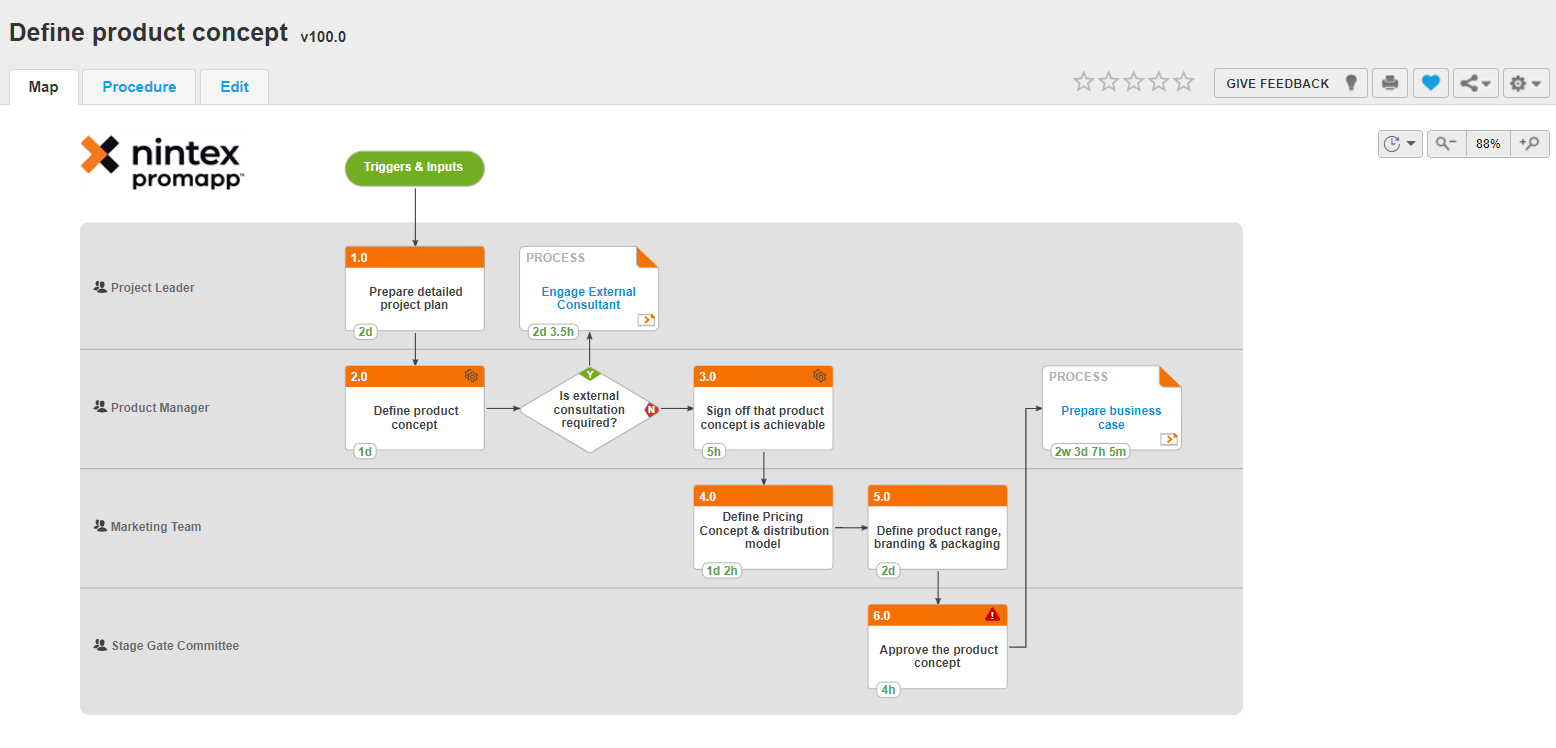Click the linked-process arrow icon on Prepare business case
The height and width of the screenshot is (748, 1556).
pyautogui.click(x=1169, y=439)
